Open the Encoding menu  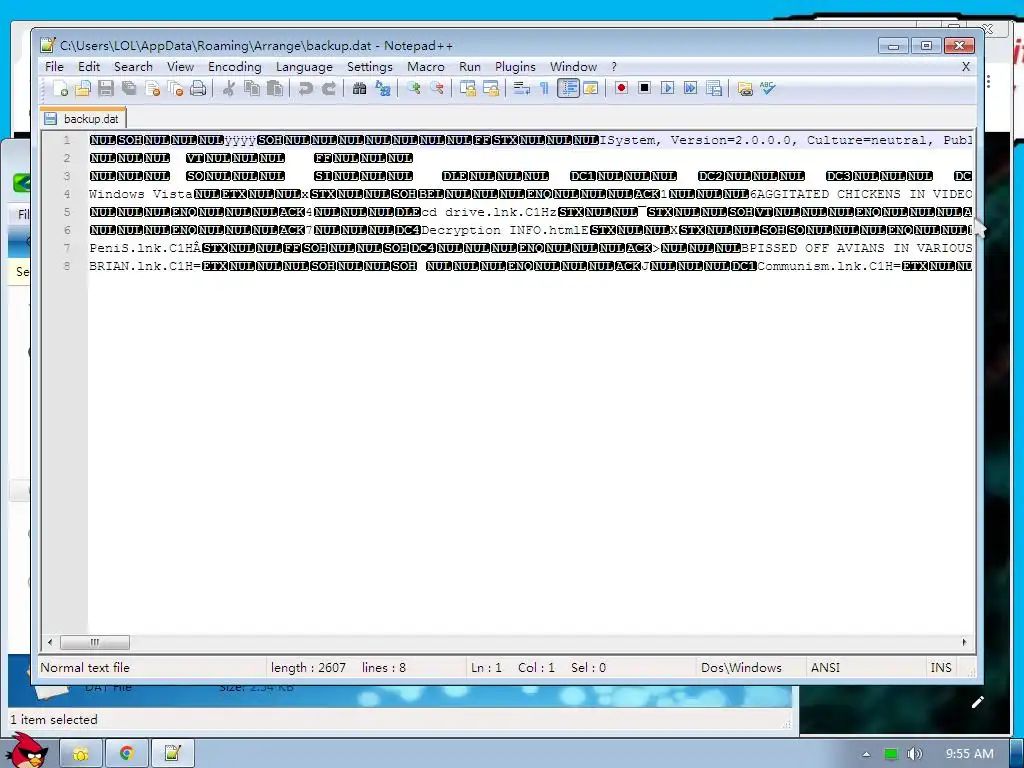(x=234, y=67)
